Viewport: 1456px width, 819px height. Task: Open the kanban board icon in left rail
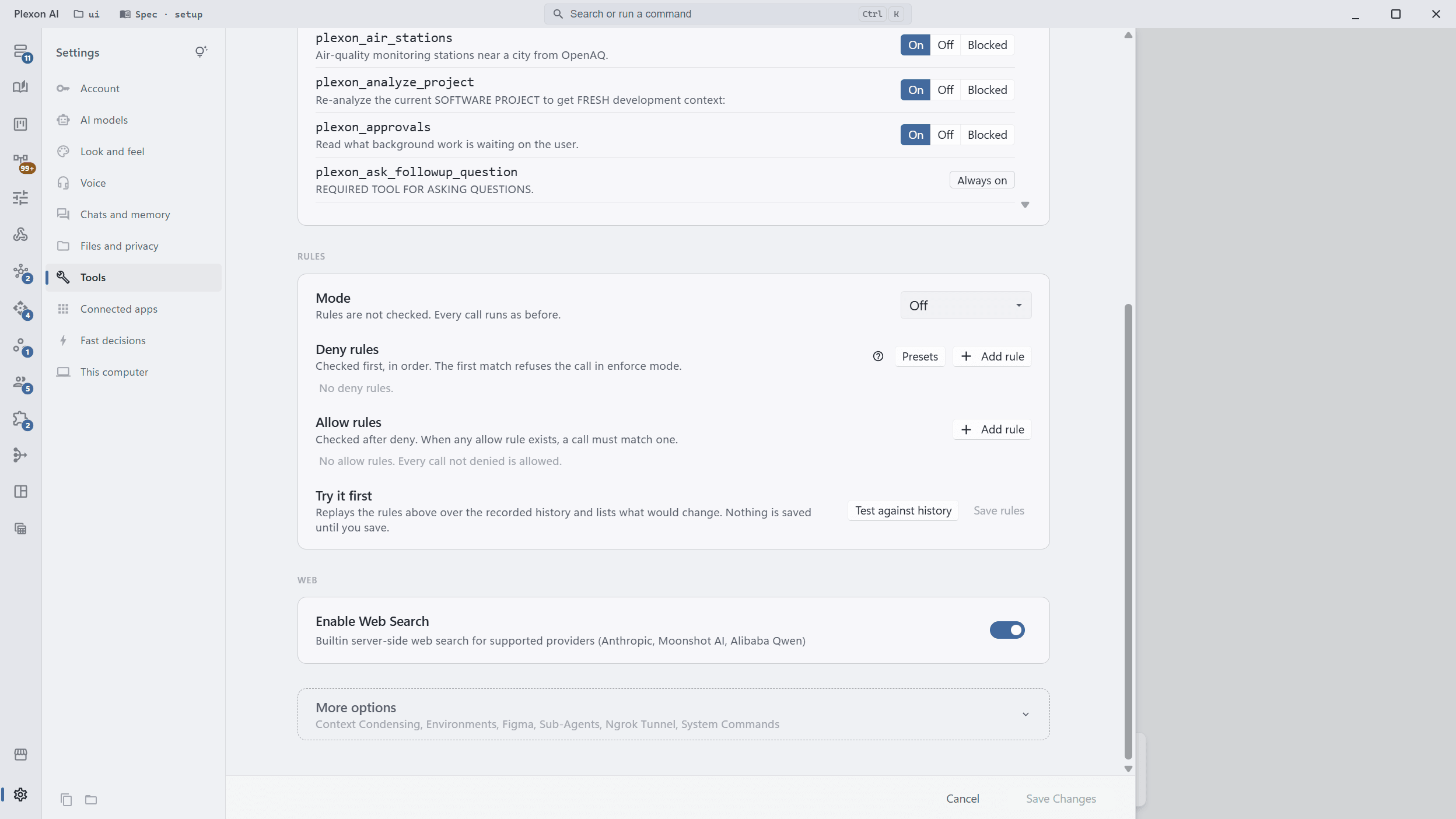(x=20, y=124)
